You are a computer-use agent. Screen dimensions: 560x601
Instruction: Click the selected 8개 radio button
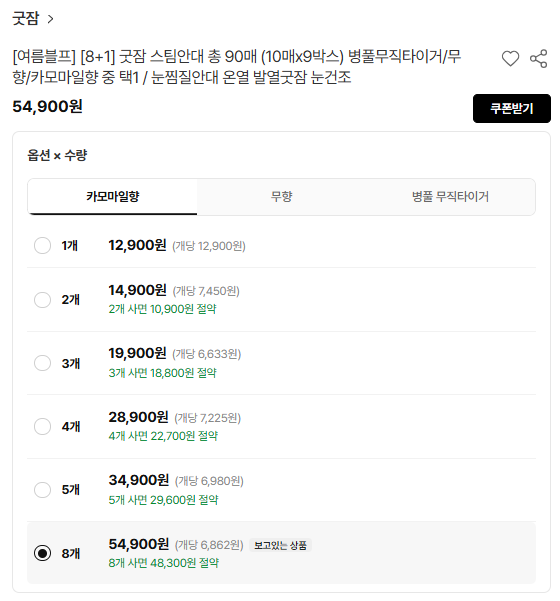pos(43,553)
